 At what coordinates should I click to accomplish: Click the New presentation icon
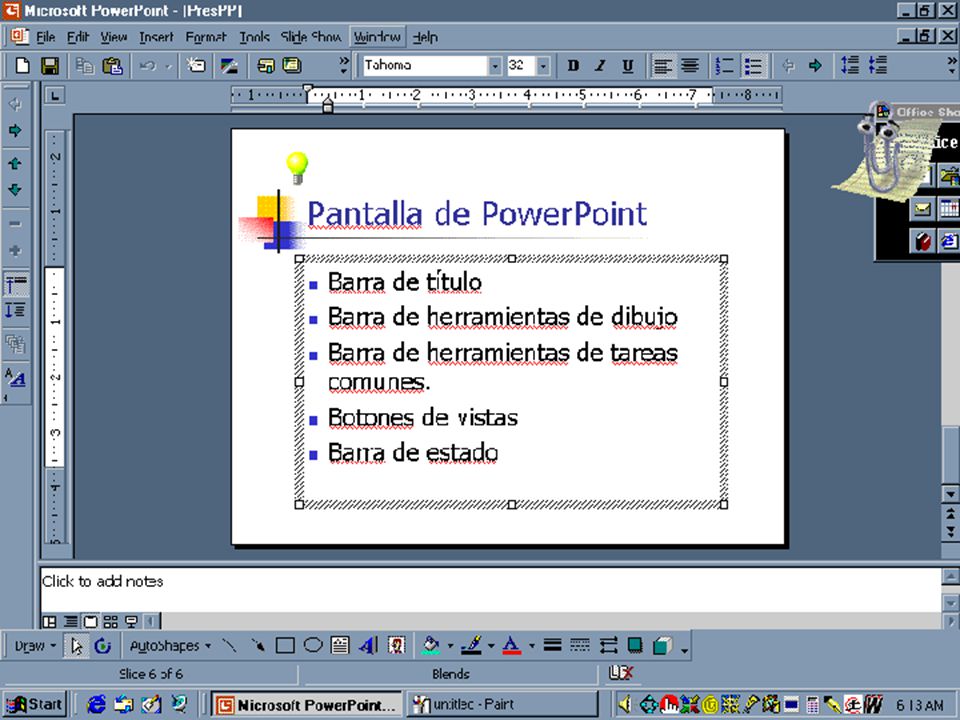(23, 66)
